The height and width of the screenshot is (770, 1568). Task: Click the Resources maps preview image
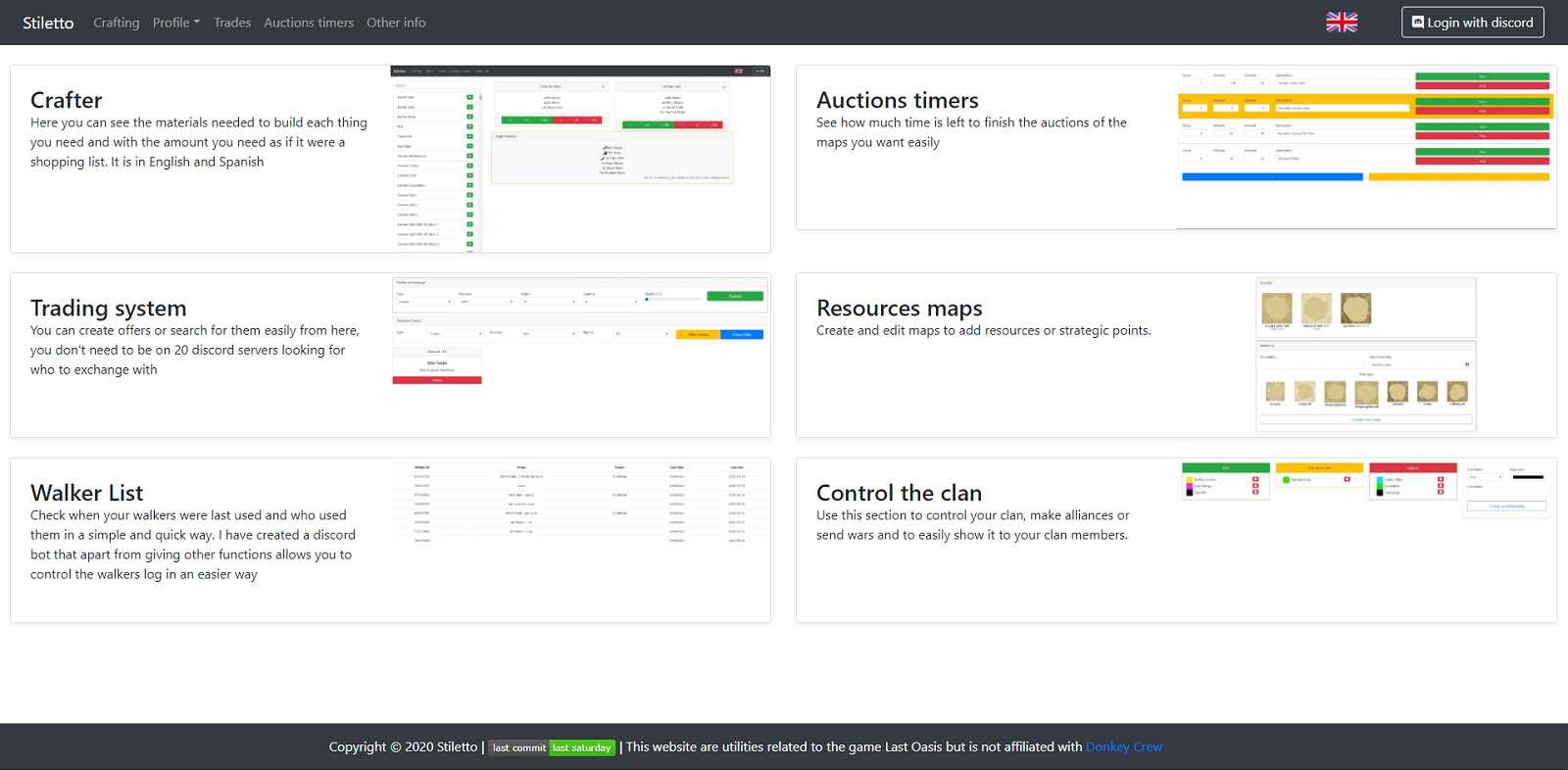tap(1366, 355)
